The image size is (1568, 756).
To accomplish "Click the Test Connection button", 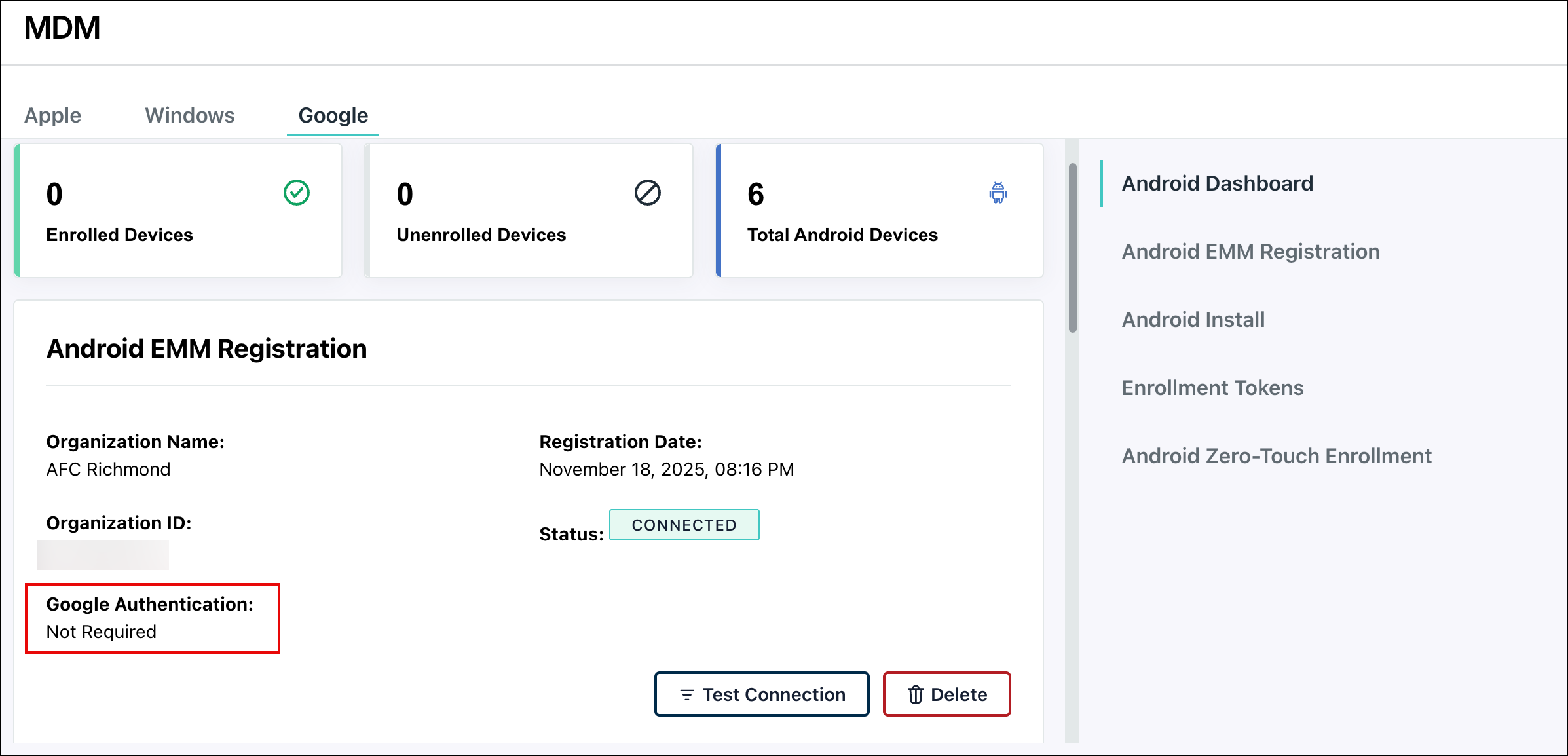I will (x=761, y=694).
